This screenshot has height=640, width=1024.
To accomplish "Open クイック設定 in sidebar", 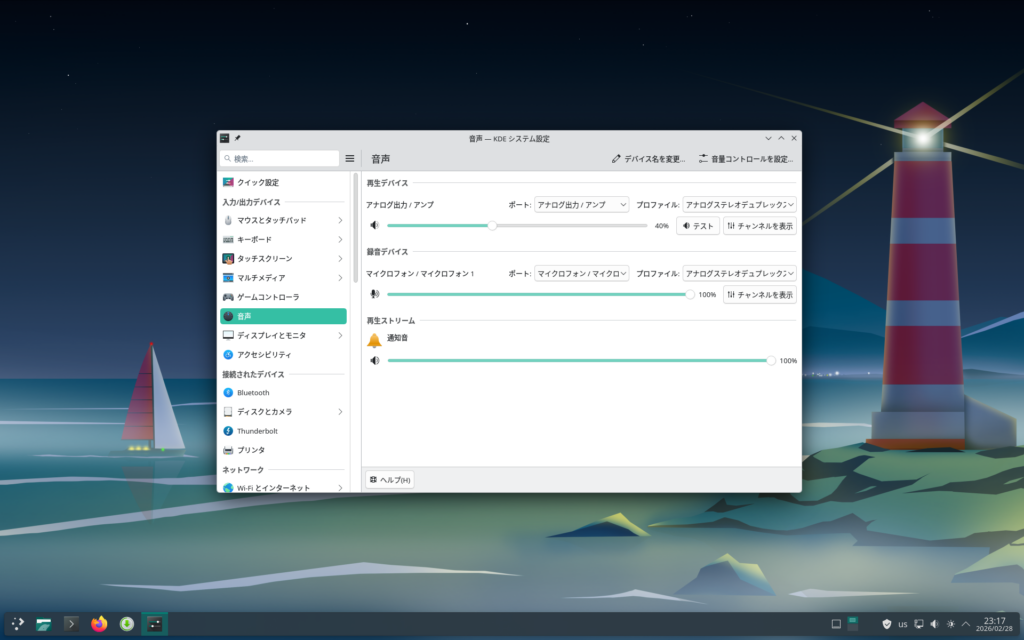I will [258, 182].
